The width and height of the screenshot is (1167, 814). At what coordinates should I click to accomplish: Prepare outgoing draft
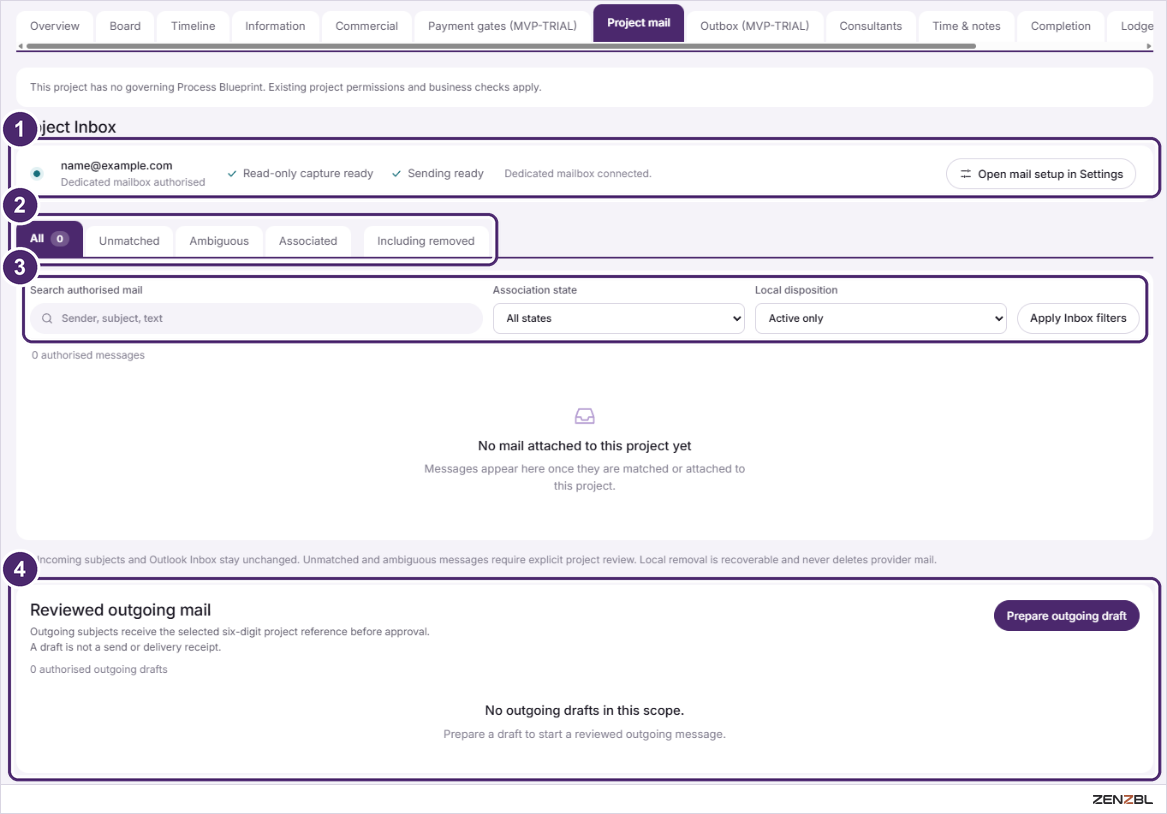tap(1067, 615)
